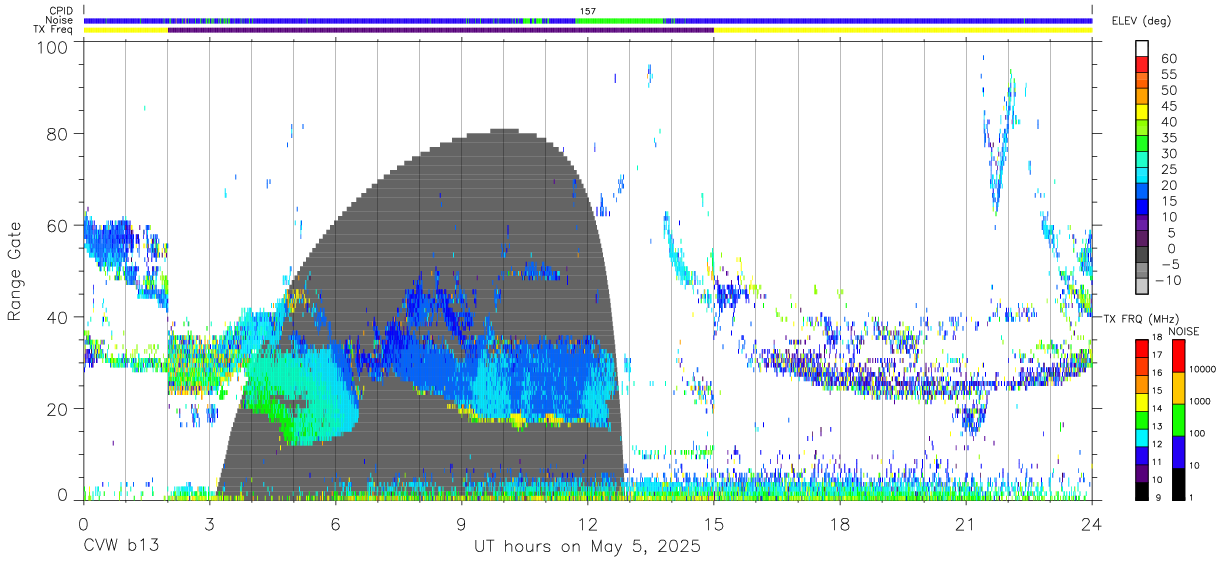Click the CPID label at top left
This screenshot has height=567, width=1228.
pos(60,11)
